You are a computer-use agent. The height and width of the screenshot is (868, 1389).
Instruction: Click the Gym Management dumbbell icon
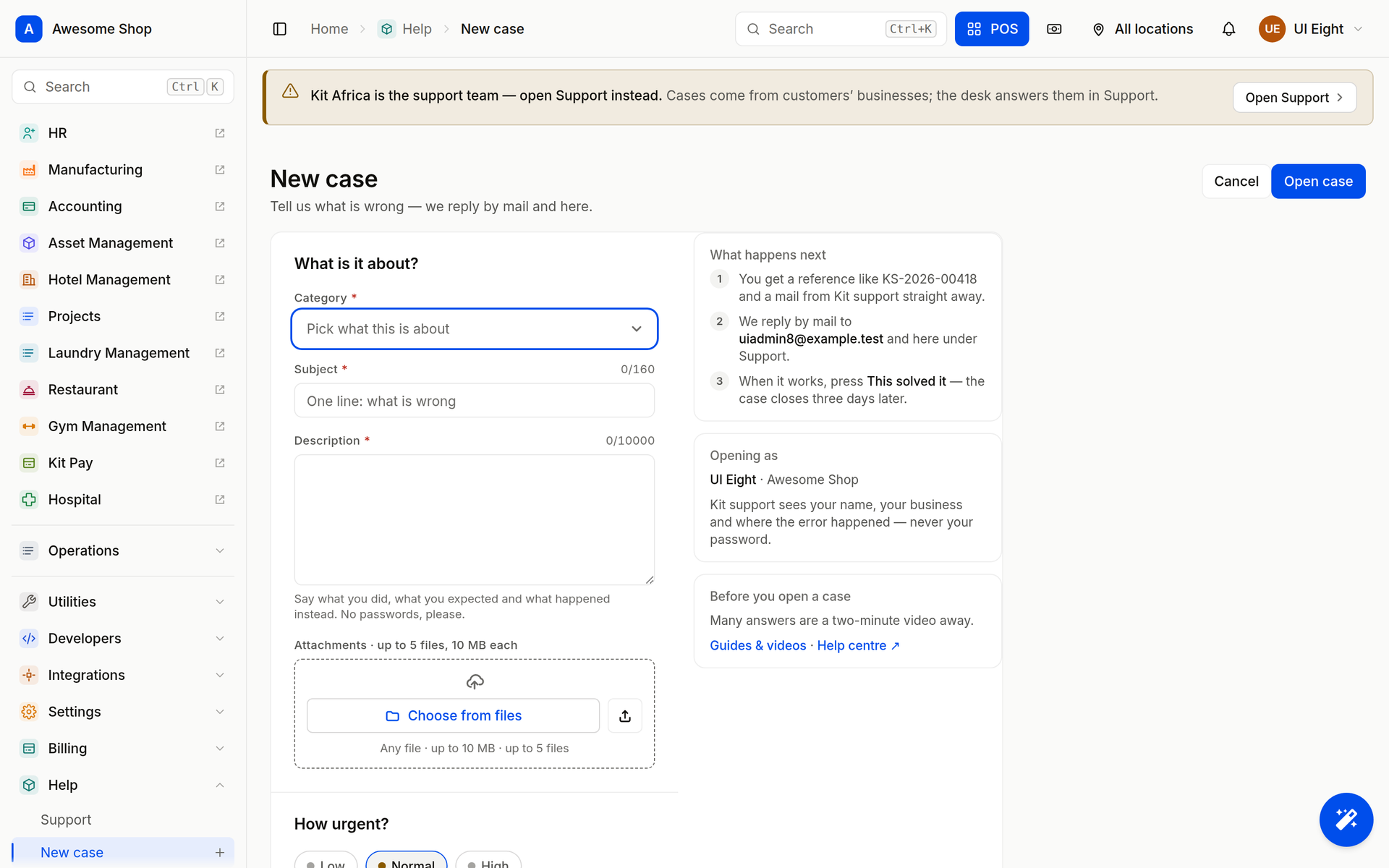pyautogui.click(x=29, y=426)
